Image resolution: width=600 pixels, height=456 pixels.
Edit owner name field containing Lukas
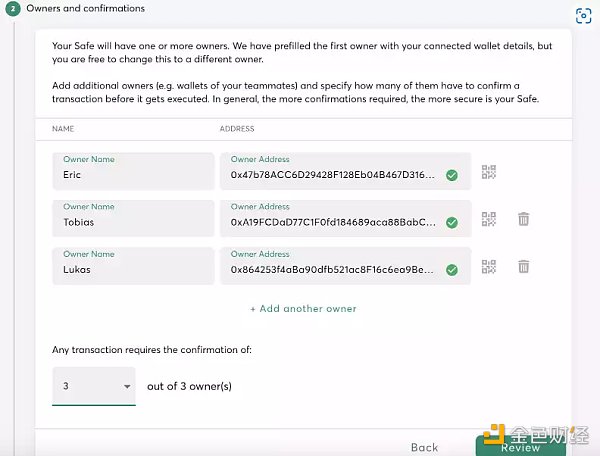pyautogui.click(x=133, y=266)
